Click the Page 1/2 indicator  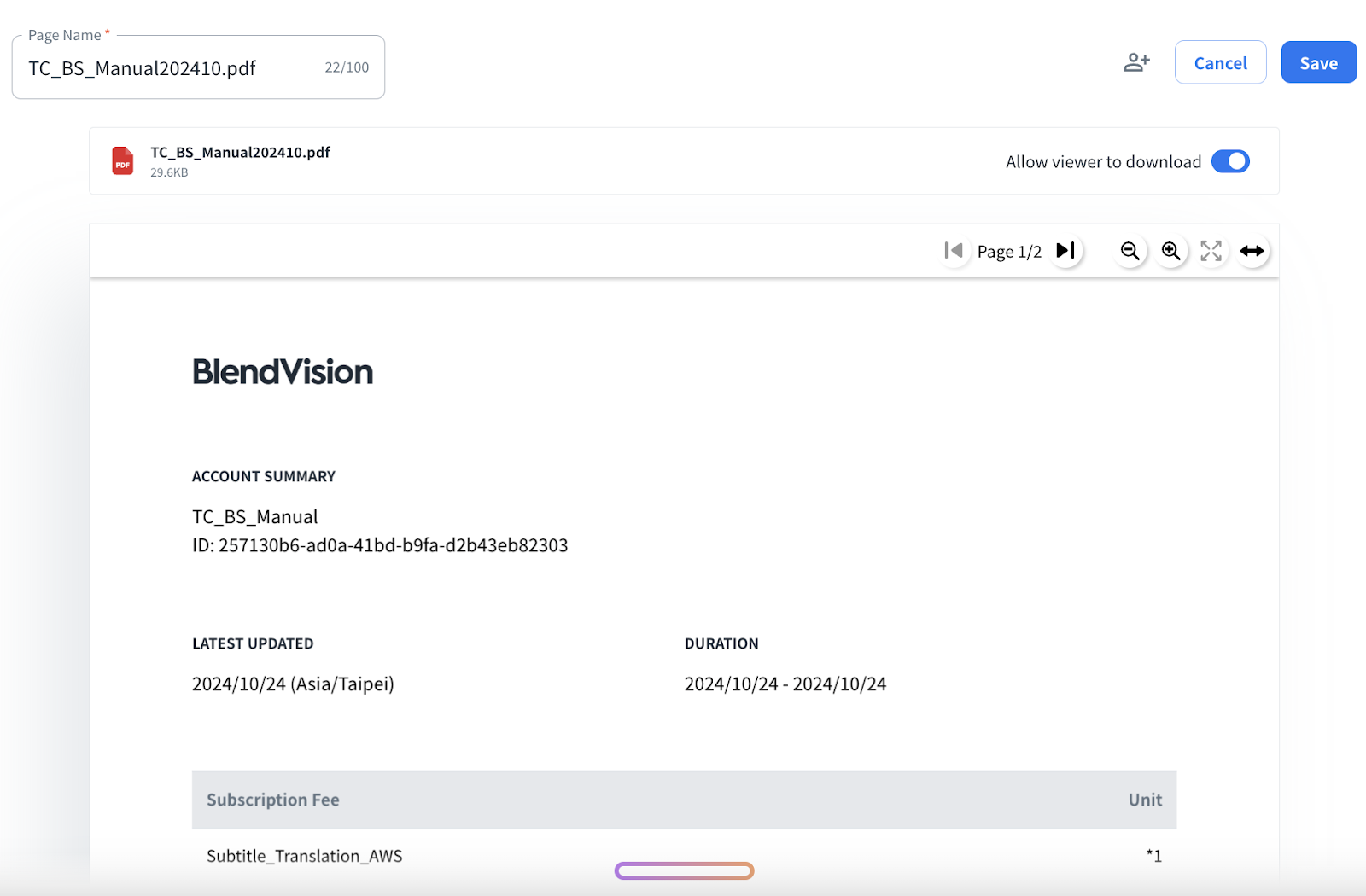pyautogui.click(x=1009, y=252)
